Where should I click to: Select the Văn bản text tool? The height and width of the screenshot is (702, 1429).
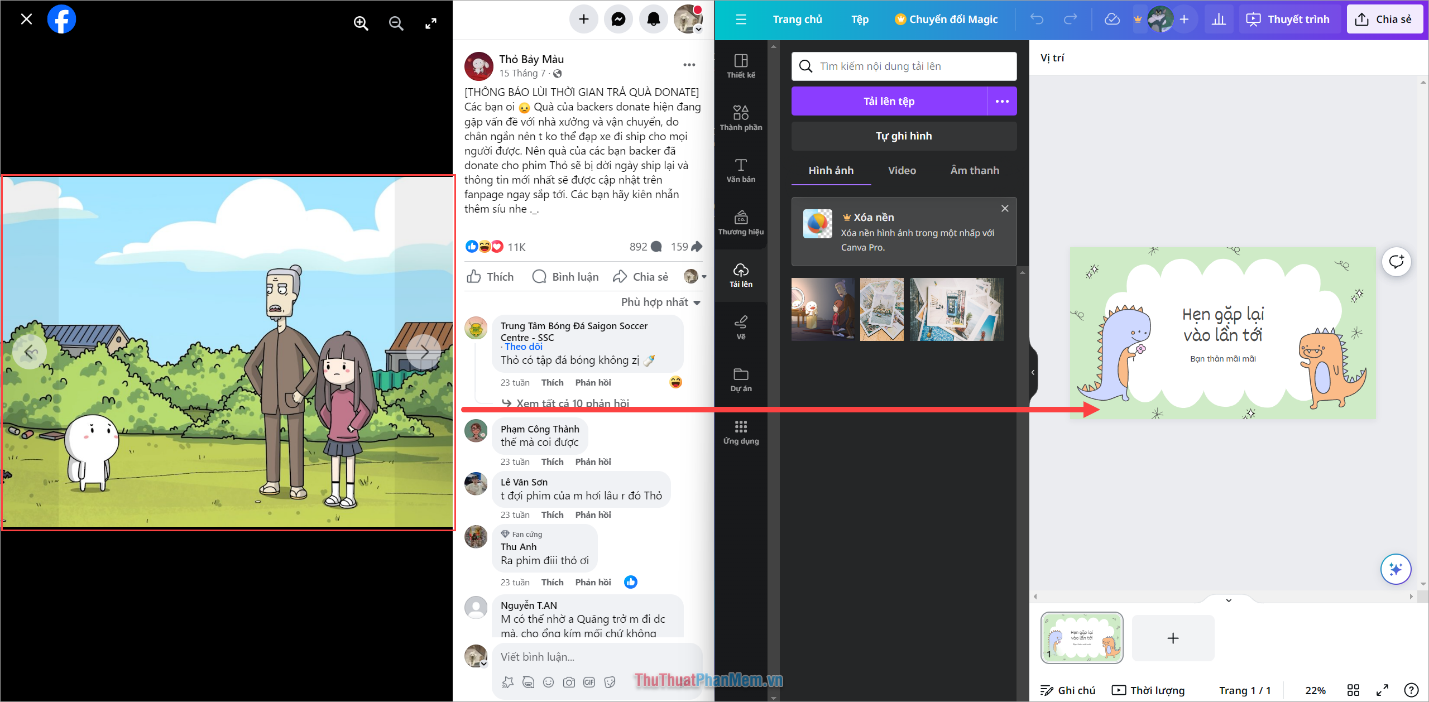pyautogui.click(x=740, y=168)
